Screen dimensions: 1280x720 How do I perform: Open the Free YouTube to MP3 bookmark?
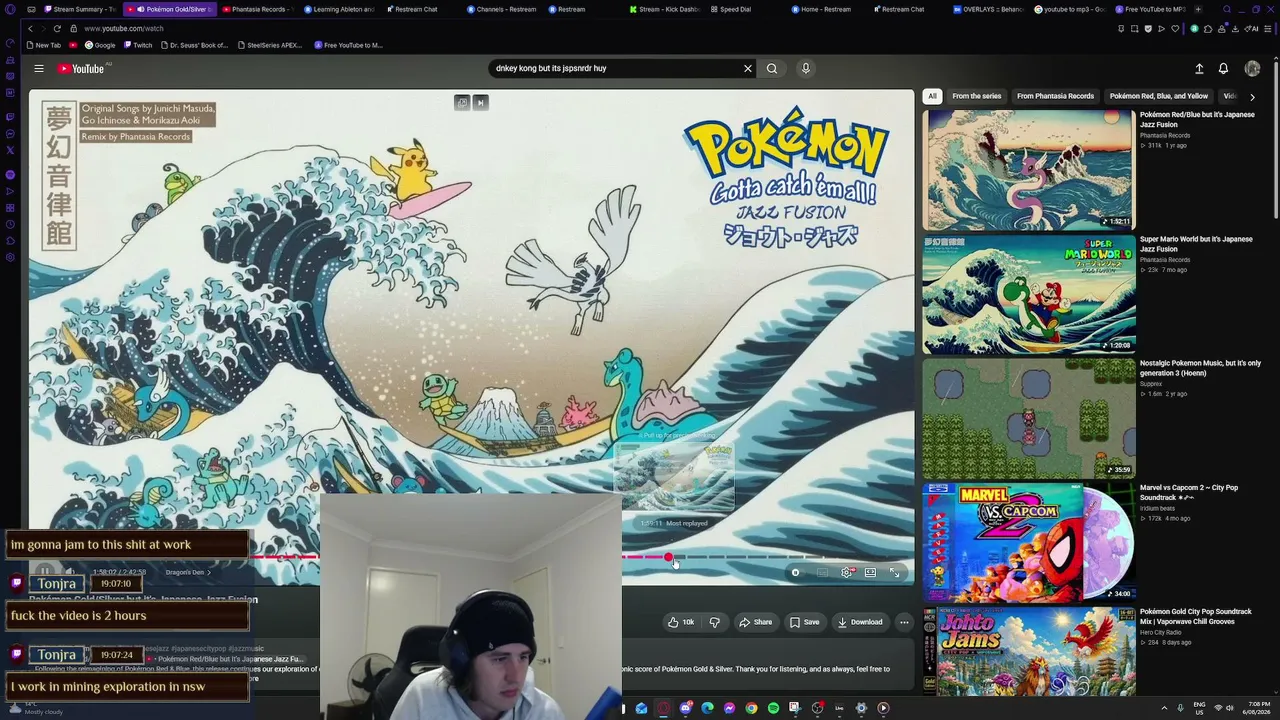(x=348, y=45)
